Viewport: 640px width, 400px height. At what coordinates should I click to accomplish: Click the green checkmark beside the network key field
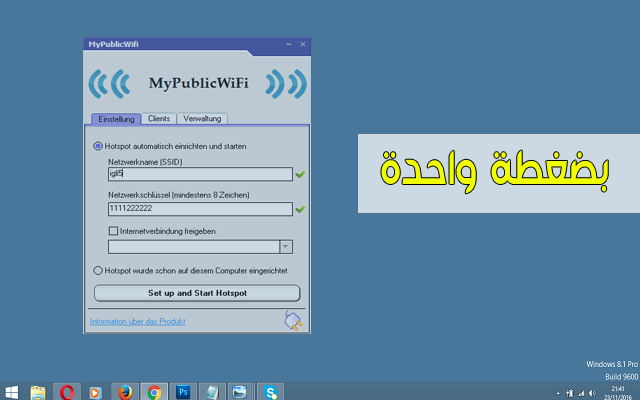tap(300, 209)
